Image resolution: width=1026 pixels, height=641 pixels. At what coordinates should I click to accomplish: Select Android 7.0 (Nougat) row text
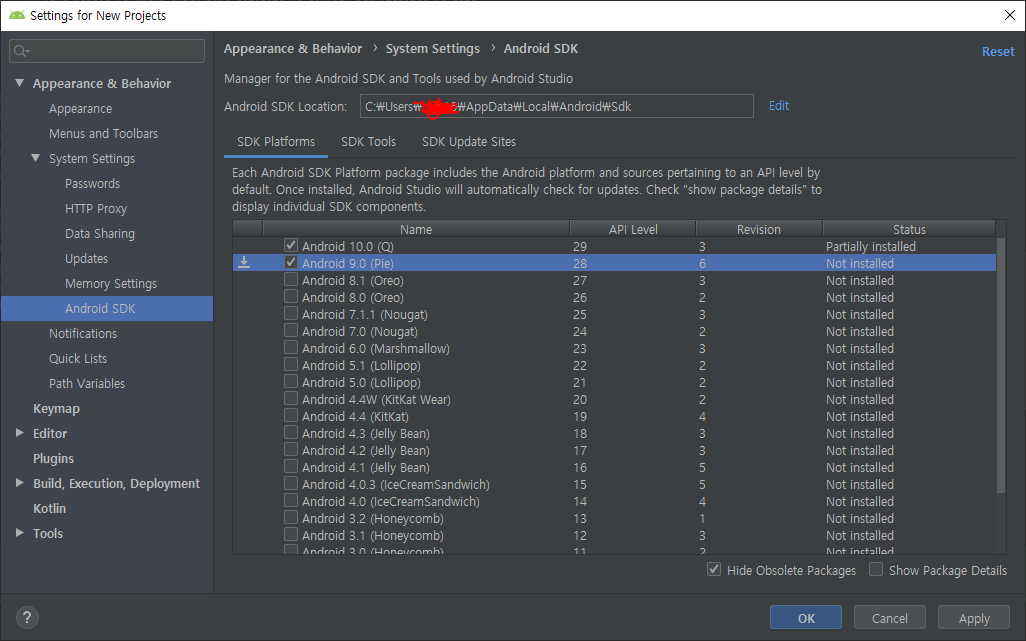click(x=359, y=332)
